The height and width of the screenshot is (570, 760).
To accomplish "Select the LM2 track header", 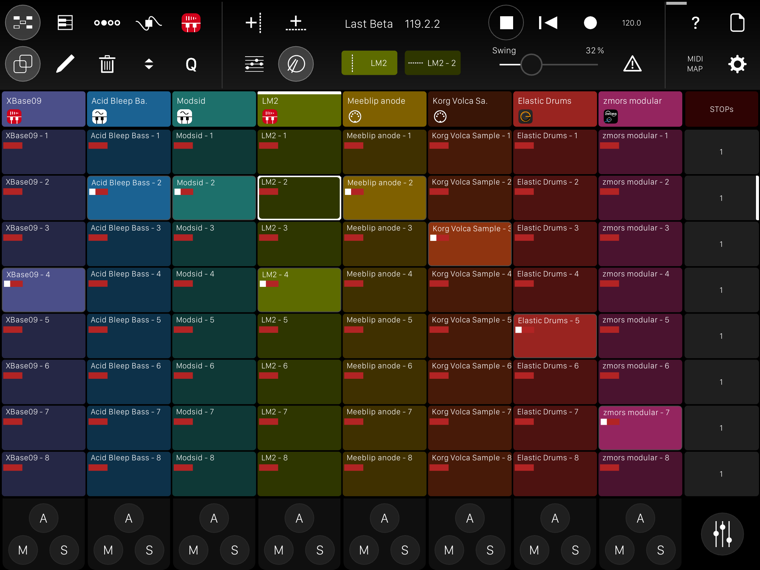I will point(299,109).
